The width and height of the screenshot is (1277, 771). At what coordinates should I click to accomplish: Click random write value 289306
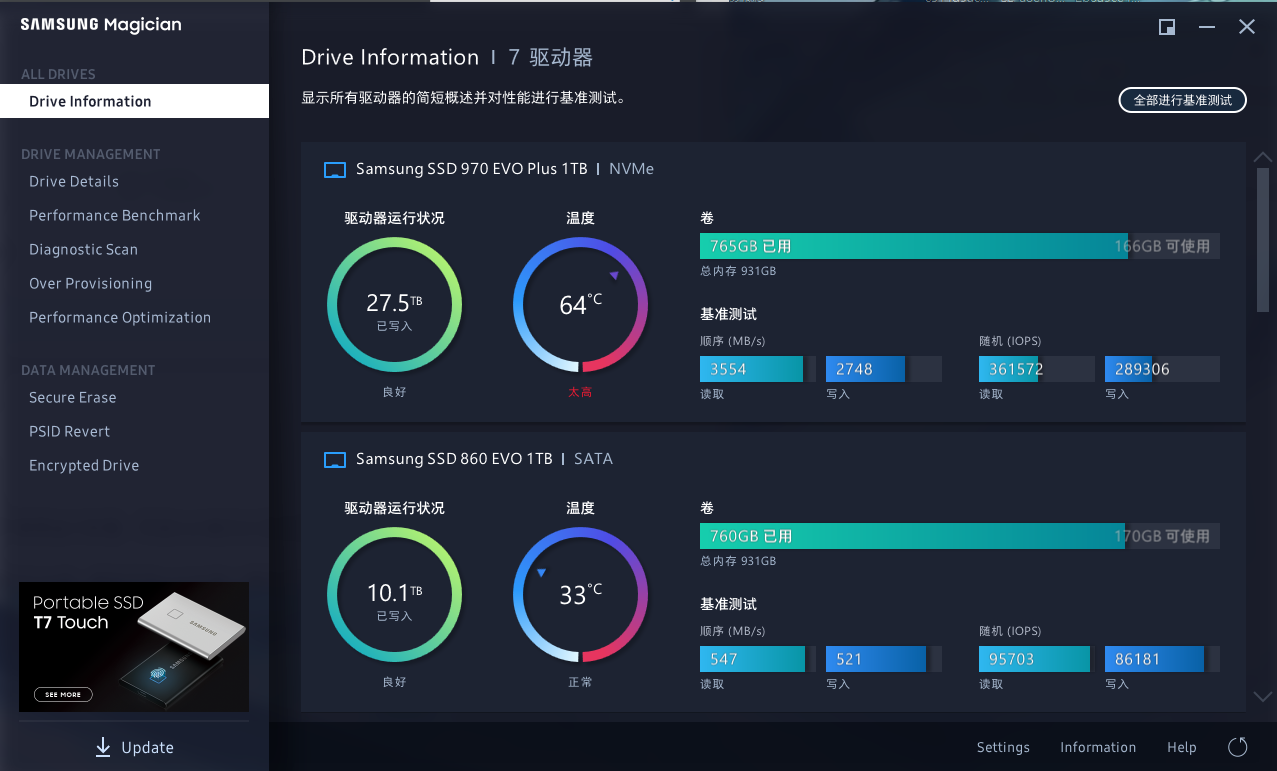1142,369
